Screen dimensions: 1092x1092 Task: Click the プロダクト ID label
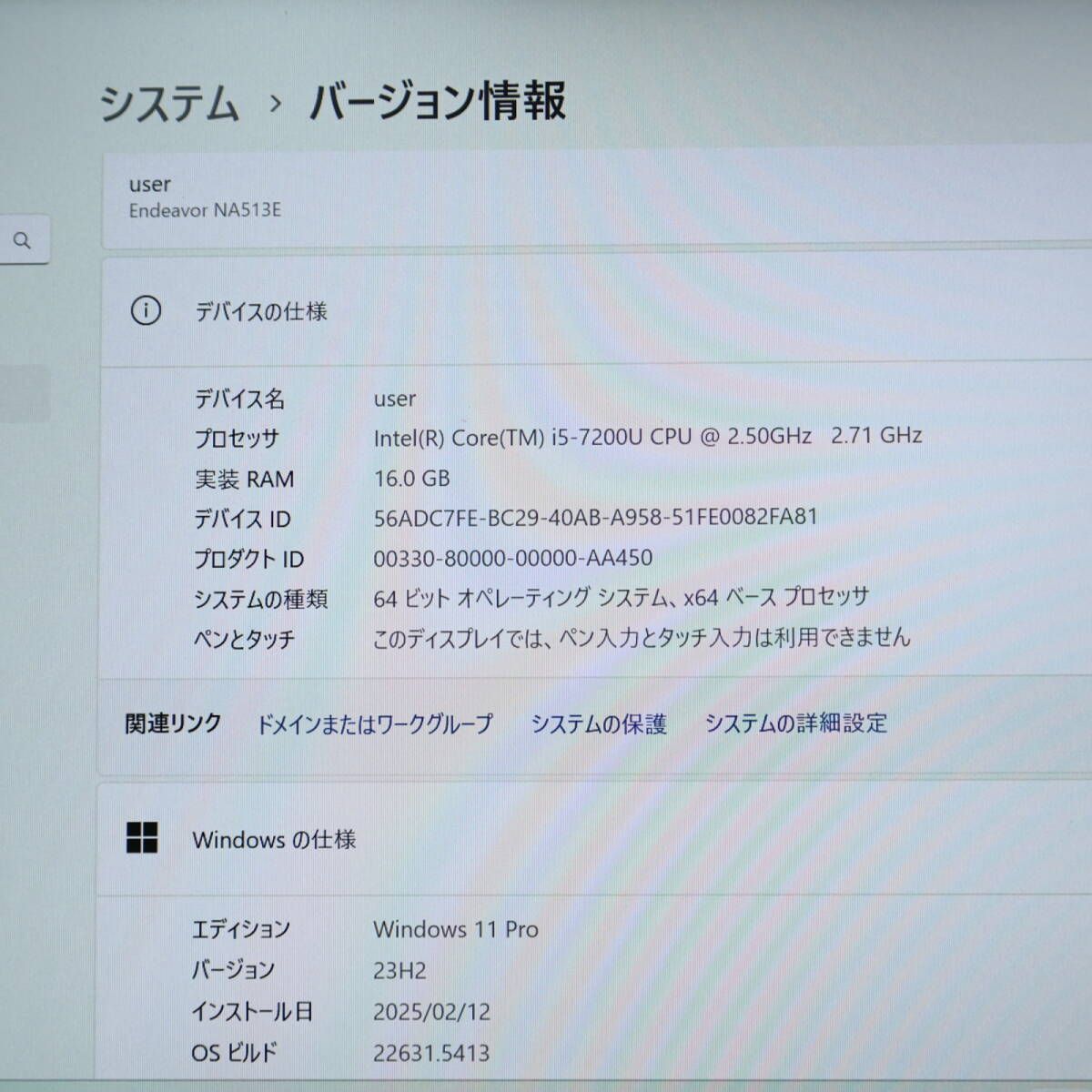pyautogui.click(x=248, y=559)
